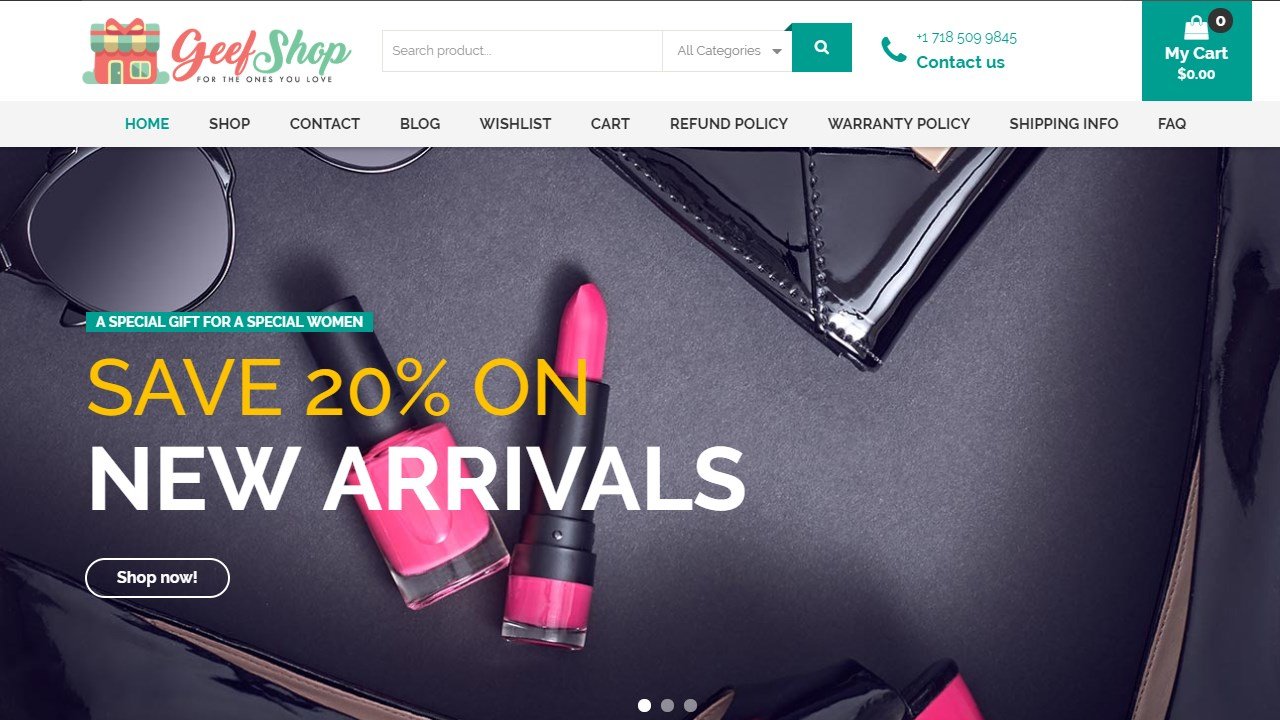Screen dimensions: 1280x720
Task: Open the Wishlist page
Action: (x=515, y=124)
